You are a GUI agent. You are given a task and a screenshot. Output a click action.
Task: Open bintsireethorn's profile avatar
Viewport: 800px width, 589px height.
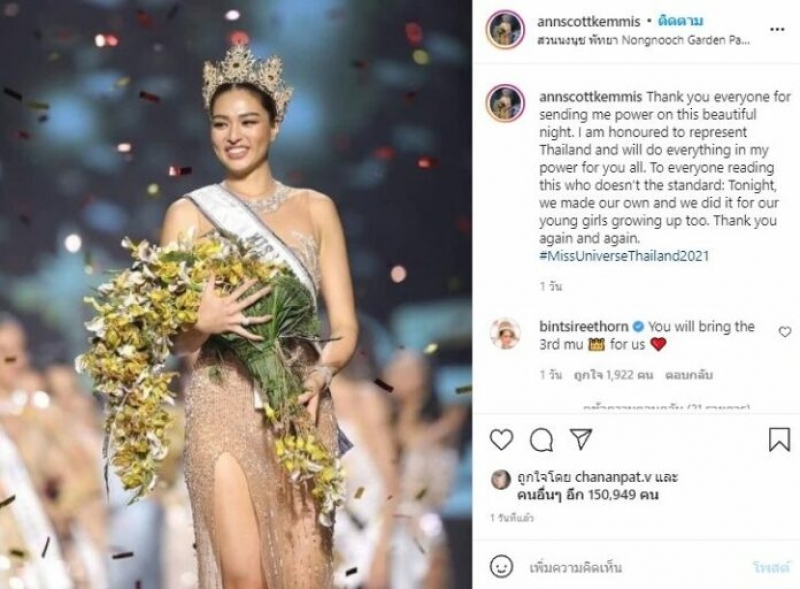pos(505,333)
